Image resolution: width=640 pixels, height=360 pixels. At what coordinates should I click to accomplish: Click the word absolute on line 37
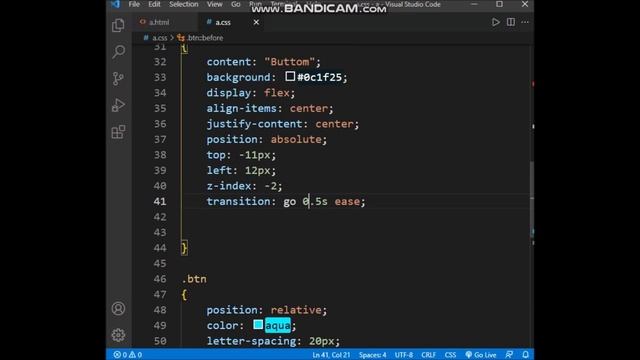(x=296, y=140)
